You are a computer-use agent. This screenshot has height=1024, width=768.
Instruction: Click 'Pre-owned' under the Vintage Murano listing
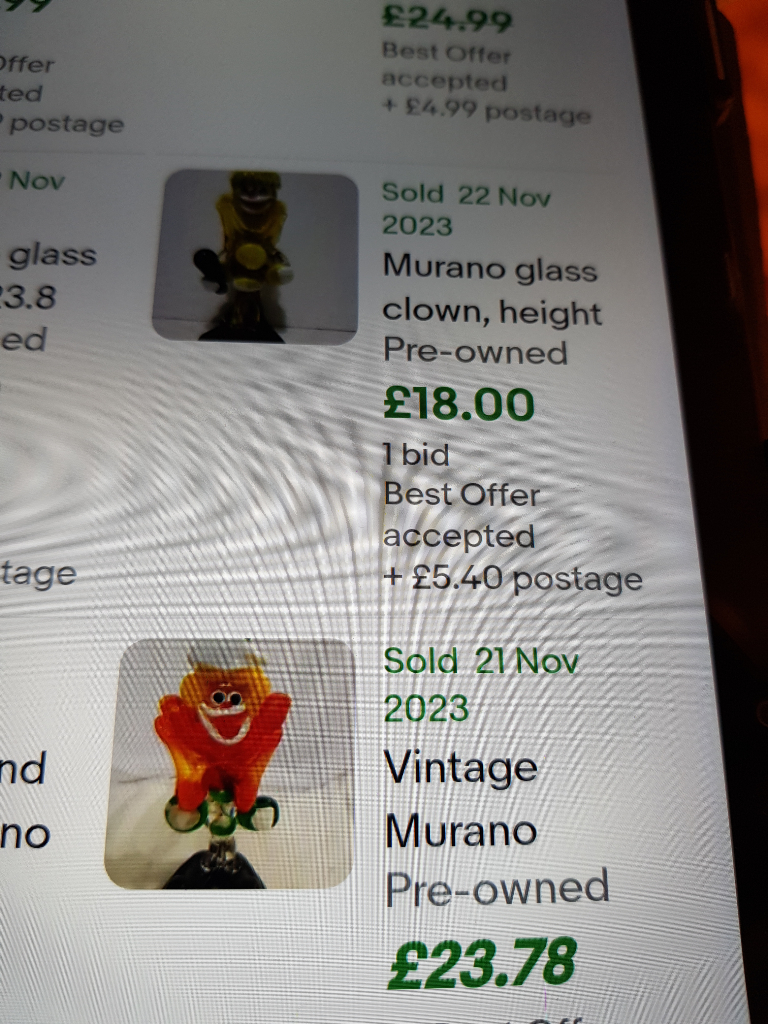click(x=497, y=888)
